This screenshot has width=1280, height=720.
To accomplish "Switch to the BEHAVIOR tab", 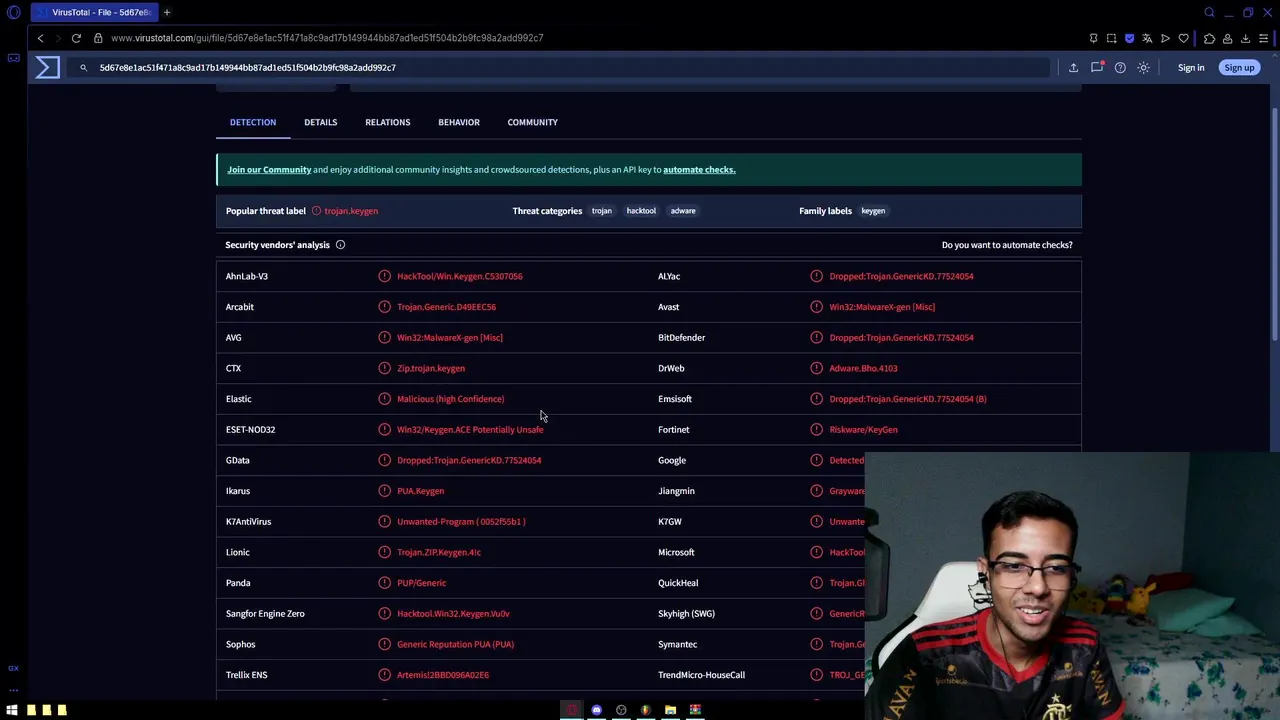I will click(459, 122).
